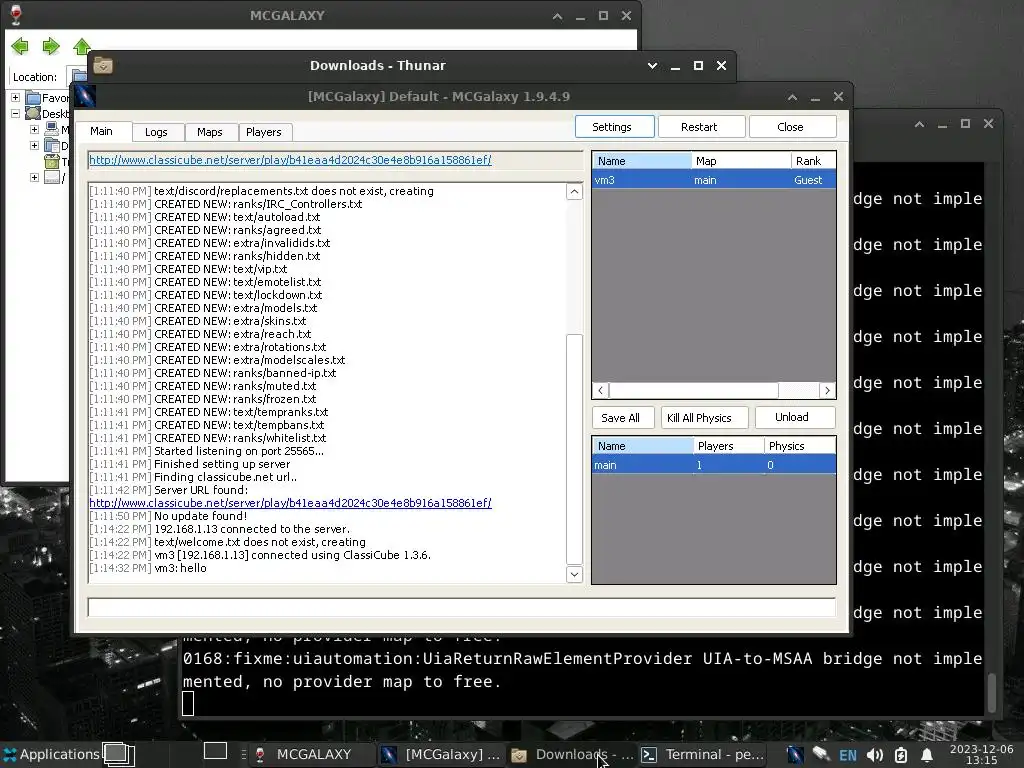Expand the Favorites node in the file tree

[x=15, y=97]
